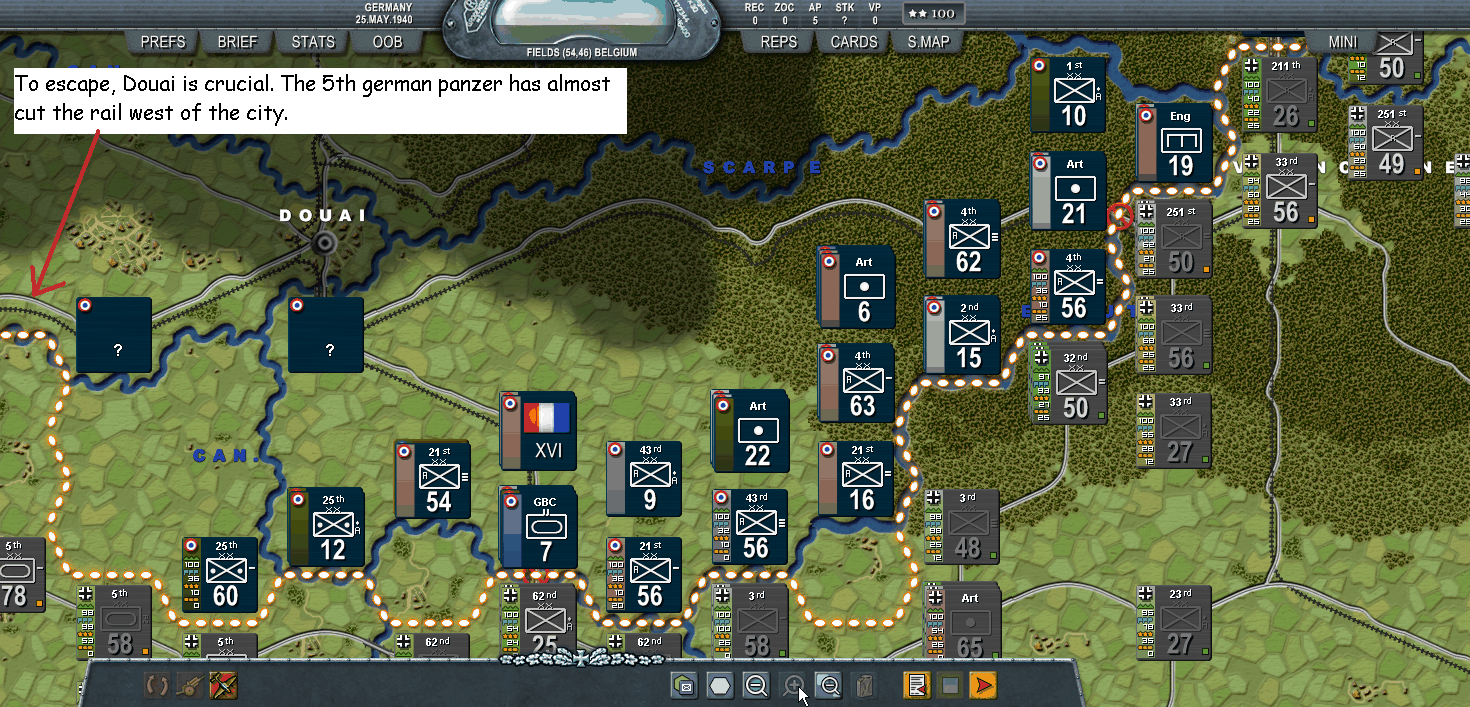Screen dimensions: 1470x707
Task: Toggle the MINI map button
Action: click(x=1343, y=42)
